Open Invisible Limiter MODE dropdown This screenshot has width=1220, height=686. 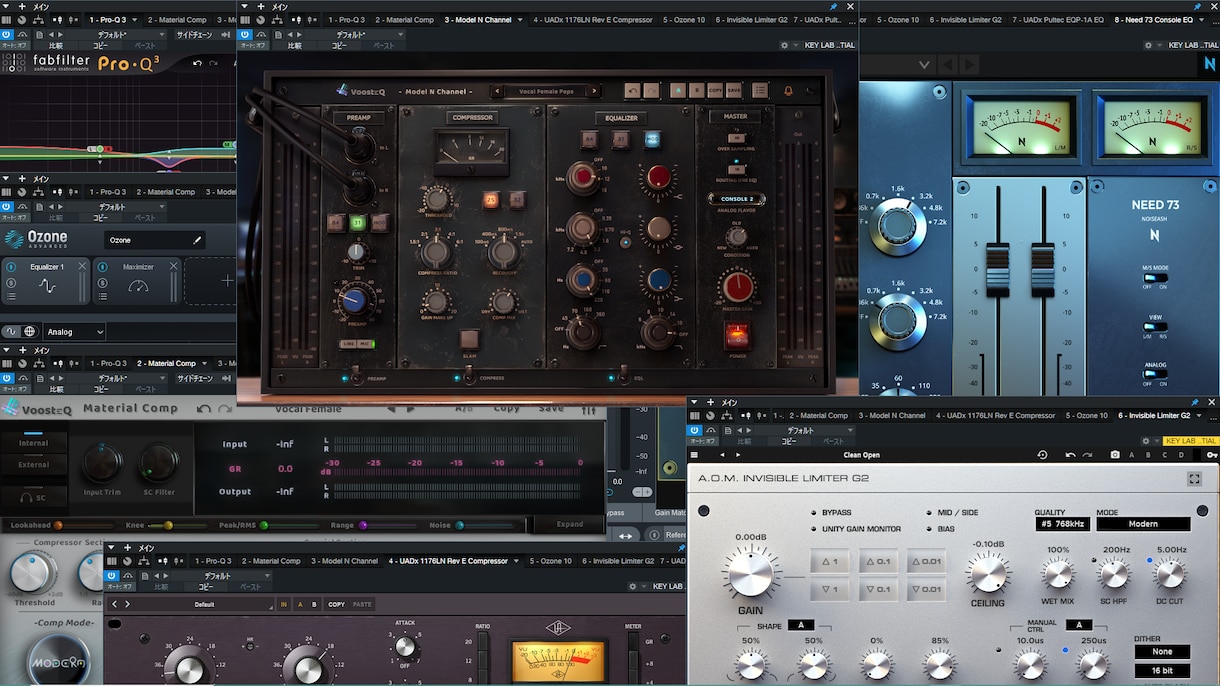(x=1143, y=524)
